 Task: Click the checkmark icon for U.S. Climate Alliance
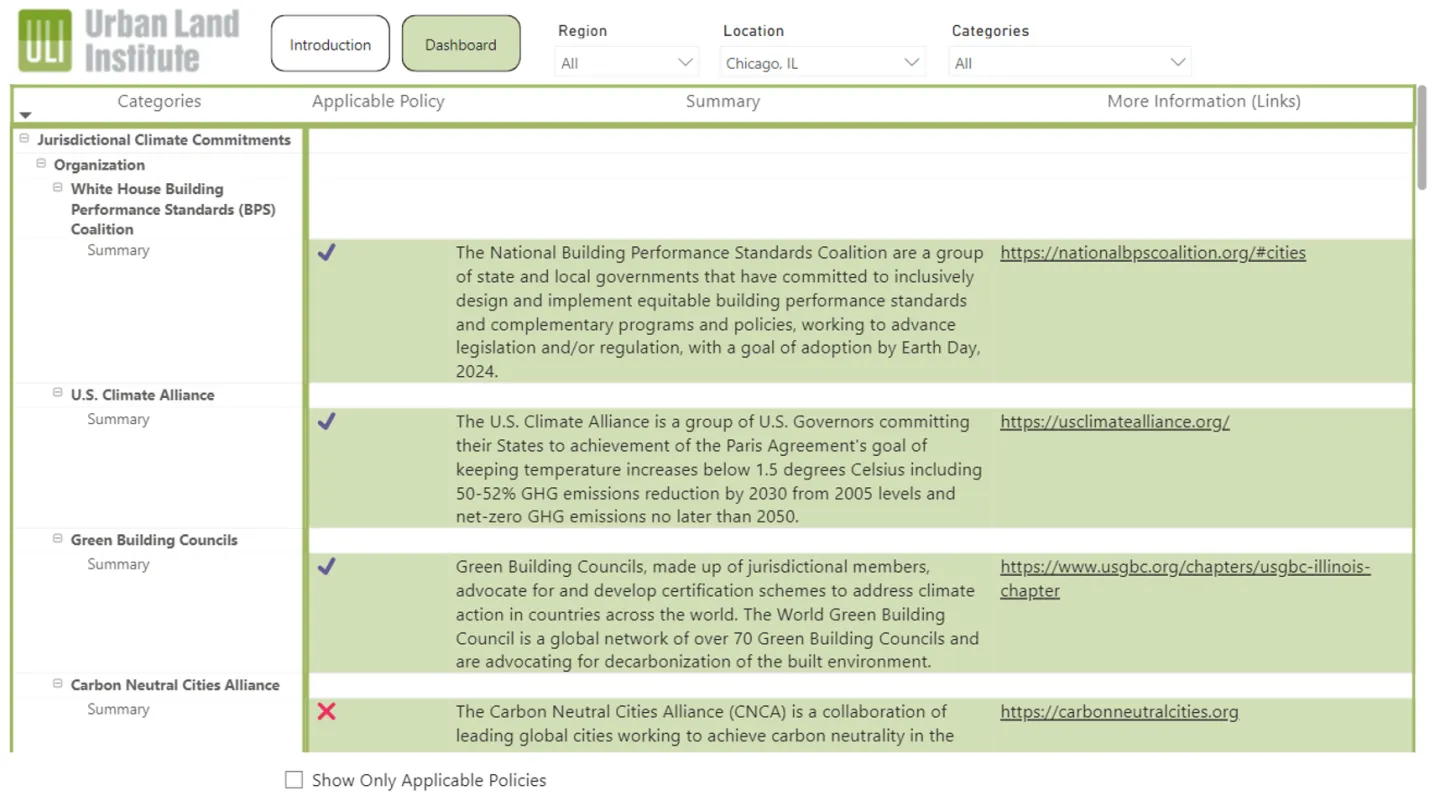click(326, 422)
